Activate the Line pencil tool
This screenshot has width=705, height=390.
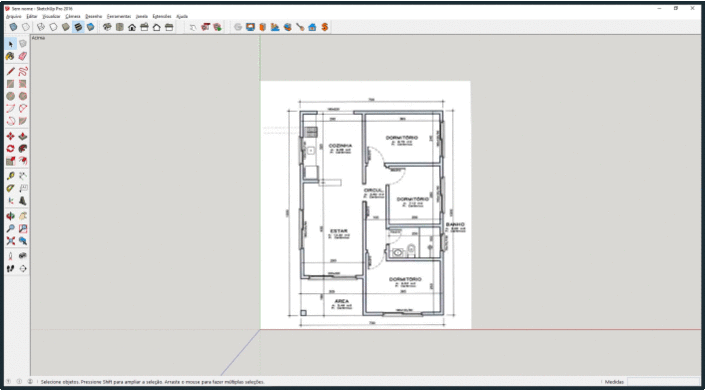click(10, 71)
